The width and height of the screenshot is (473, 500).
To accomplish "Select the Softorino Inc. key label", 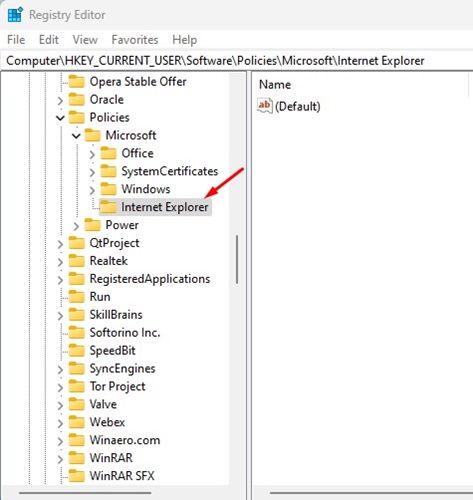I will (125, 333).
